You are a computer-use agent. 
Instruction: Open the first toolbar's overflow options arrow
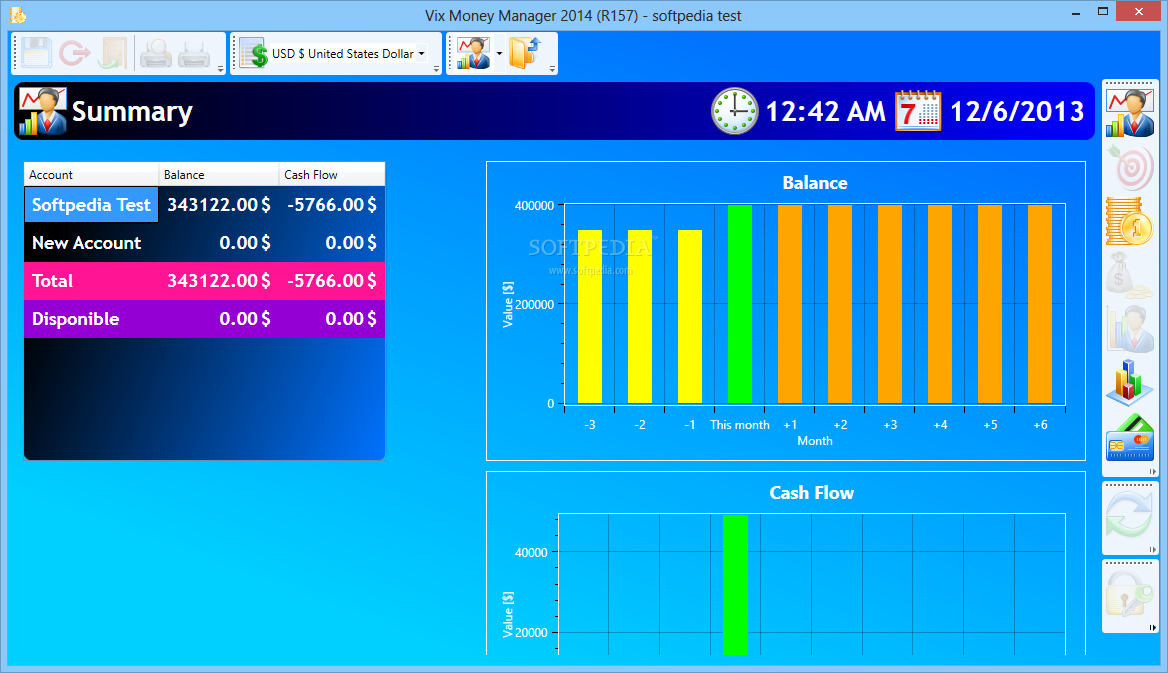pos(220,69)
